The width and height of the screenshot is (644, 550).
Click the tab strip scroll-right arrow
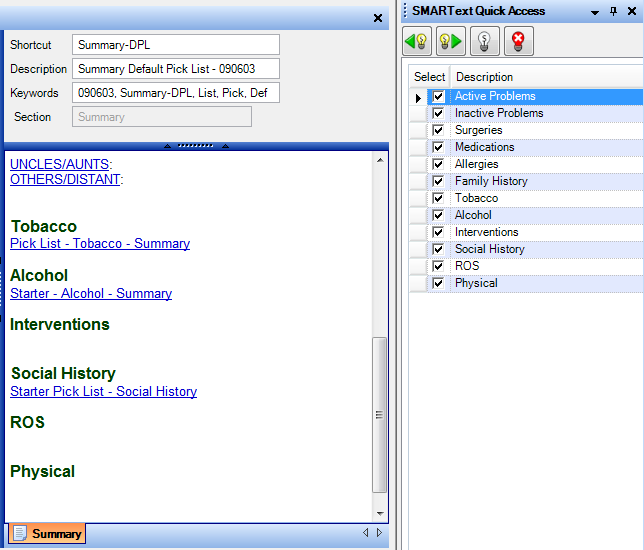pos(380,533)
